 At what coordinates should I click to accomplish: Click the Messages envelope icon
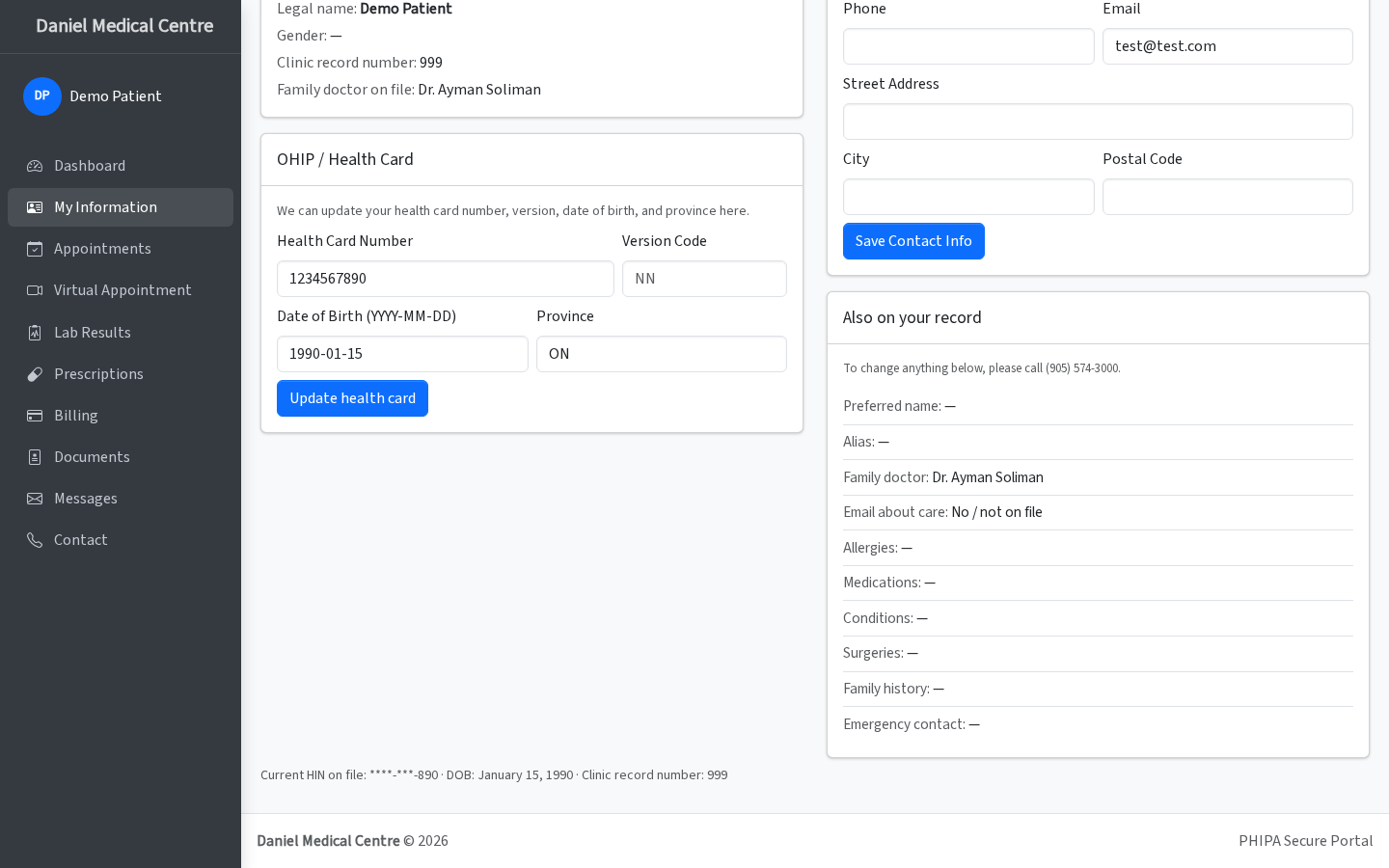click(x=35, y=499)
